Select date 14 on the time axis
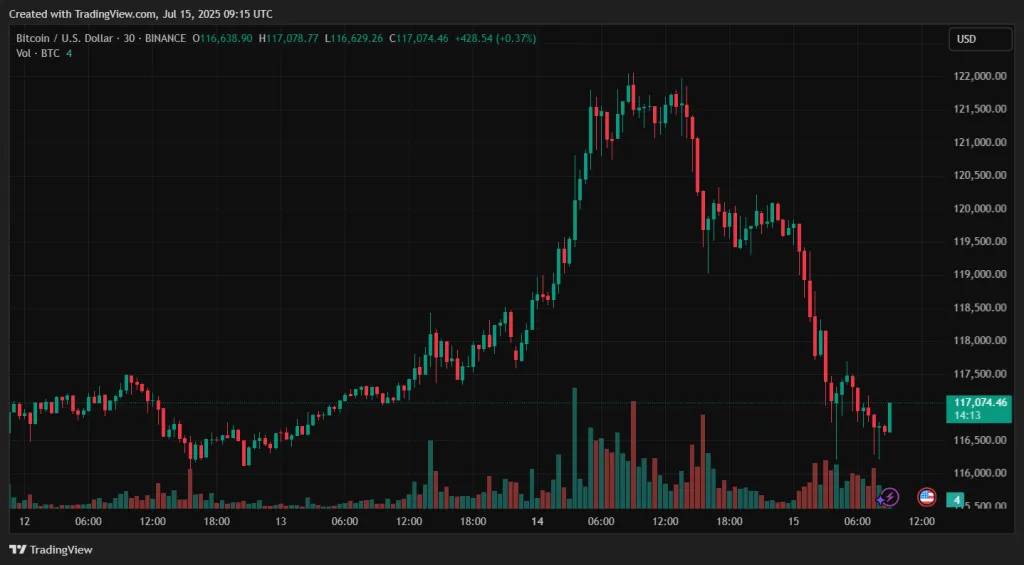The width and height of the screenshot is (1024, 565). [537, 521]
